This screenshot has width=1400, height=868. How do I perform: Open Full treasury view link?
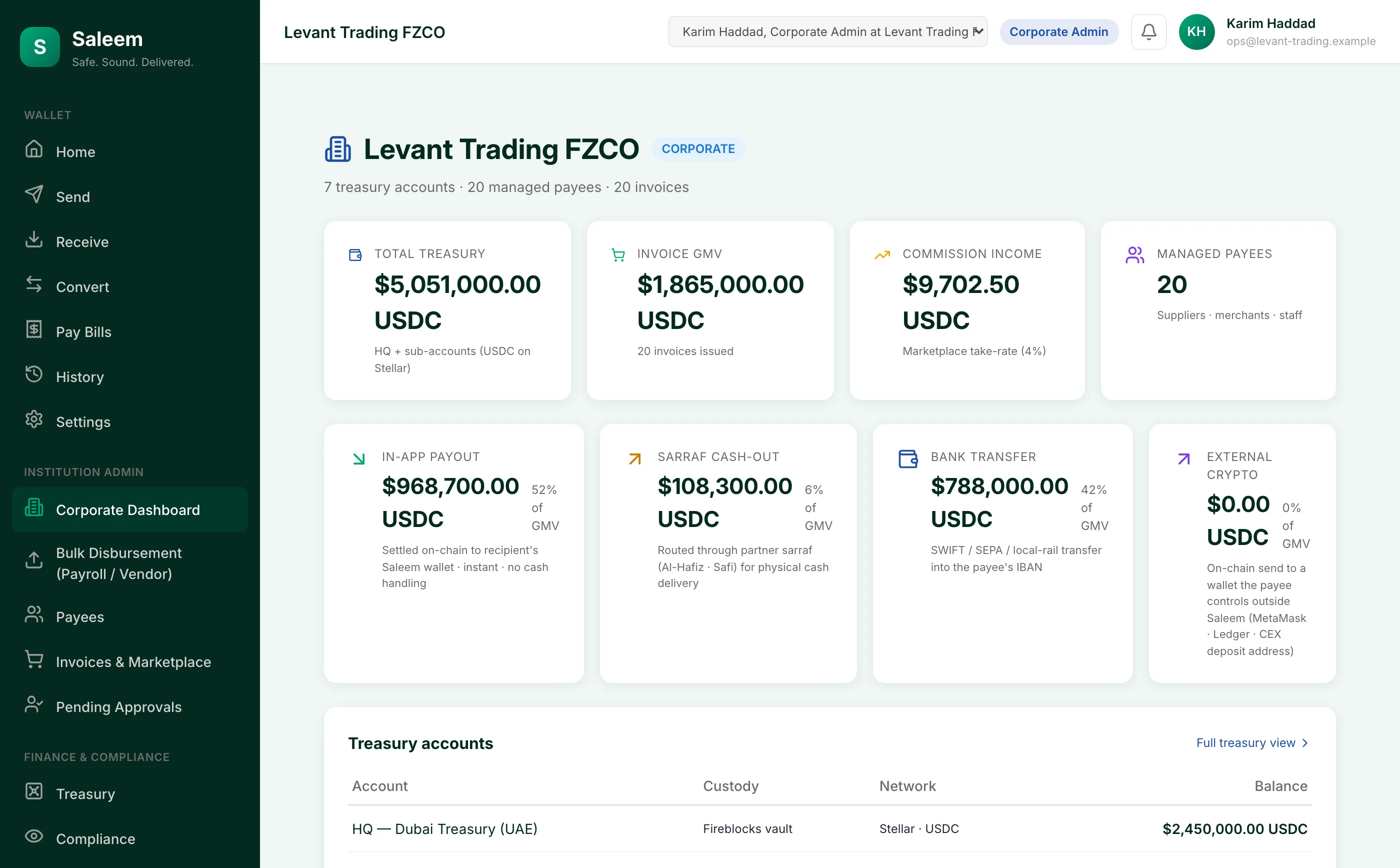pos(1252,742)
